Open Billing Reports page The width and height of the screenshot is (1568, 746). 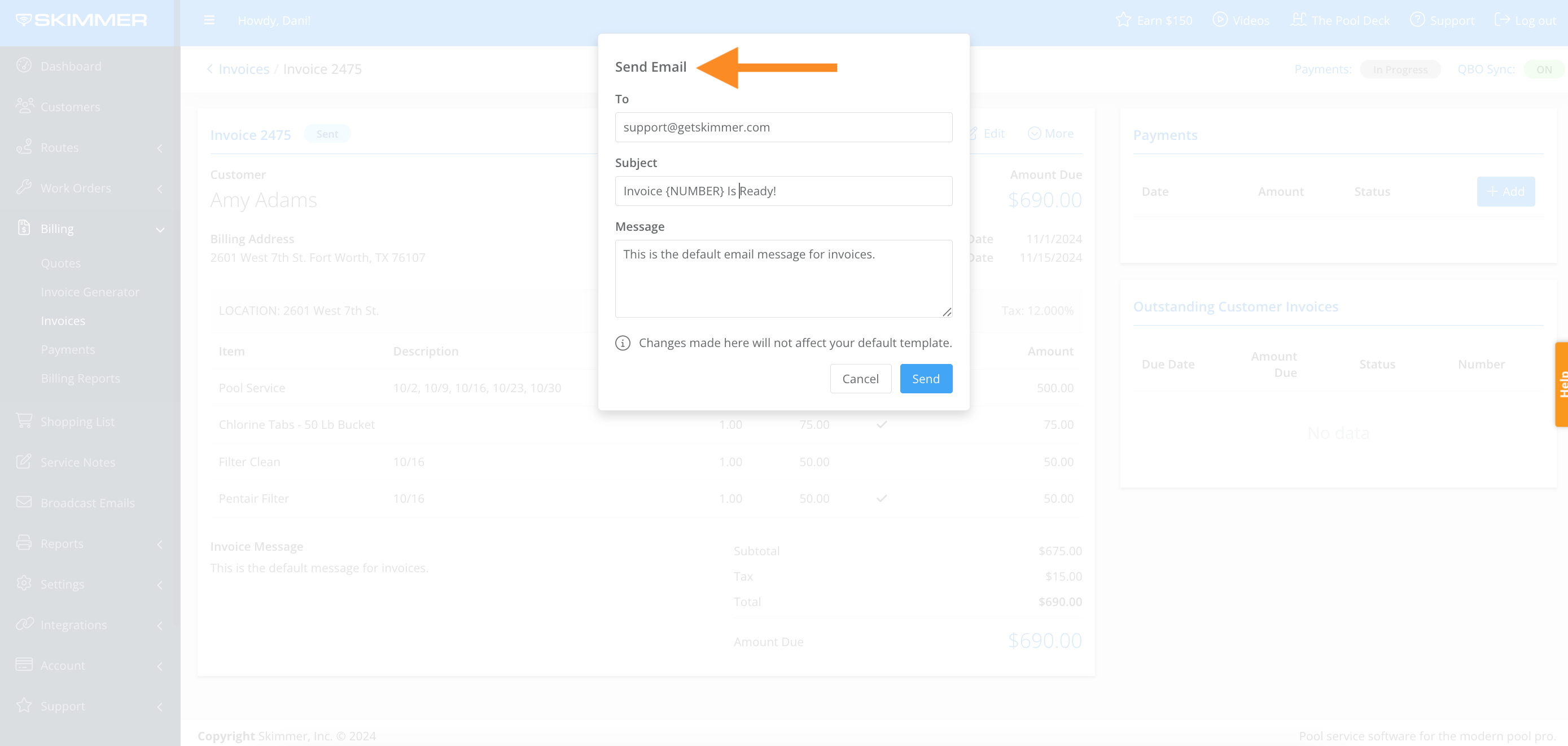(x=80, y=378)
